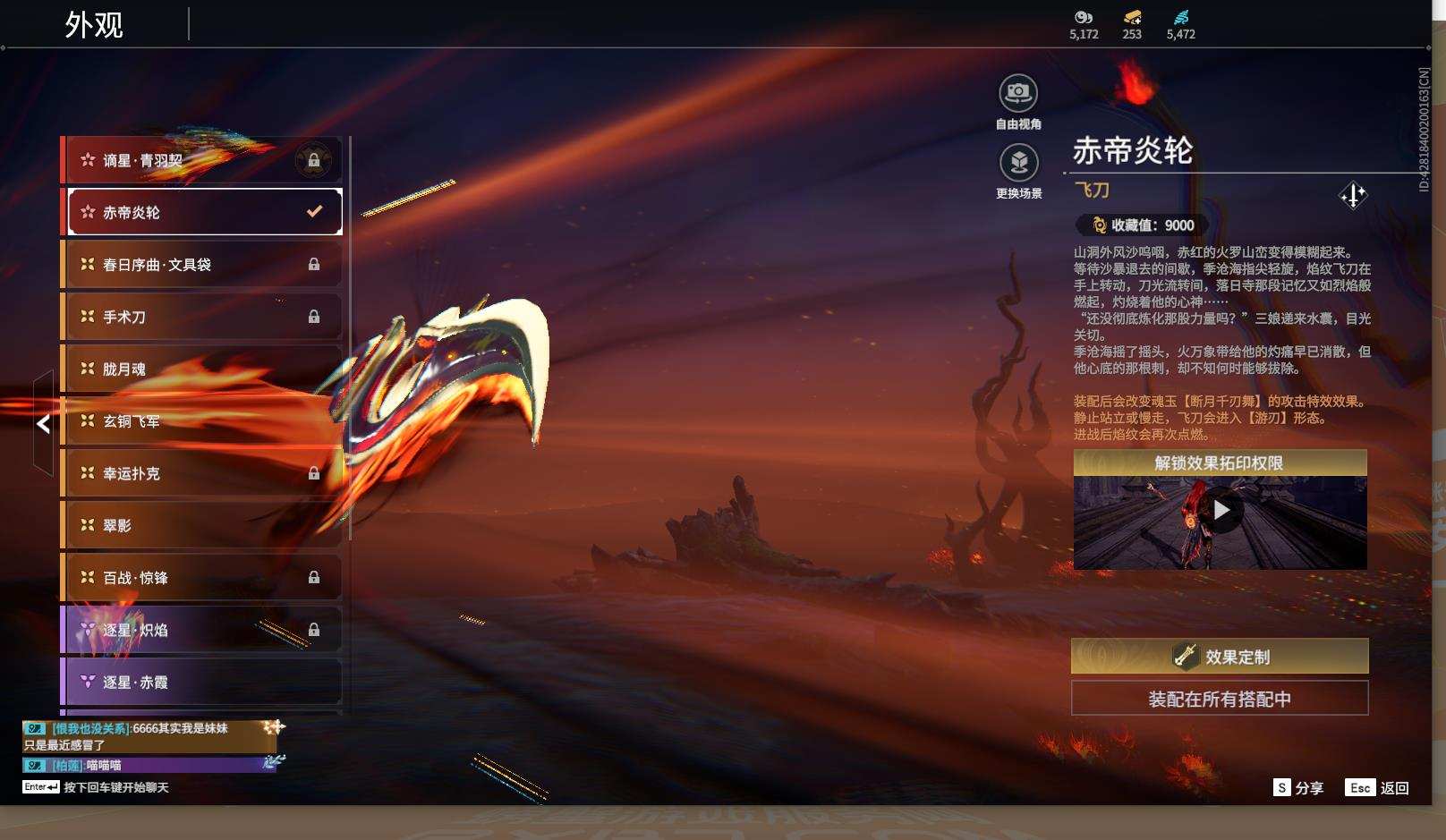1446x840 pixels.
Task: Click the star rarity icon of 赤帝炎轮
Action: click(88, 212)
